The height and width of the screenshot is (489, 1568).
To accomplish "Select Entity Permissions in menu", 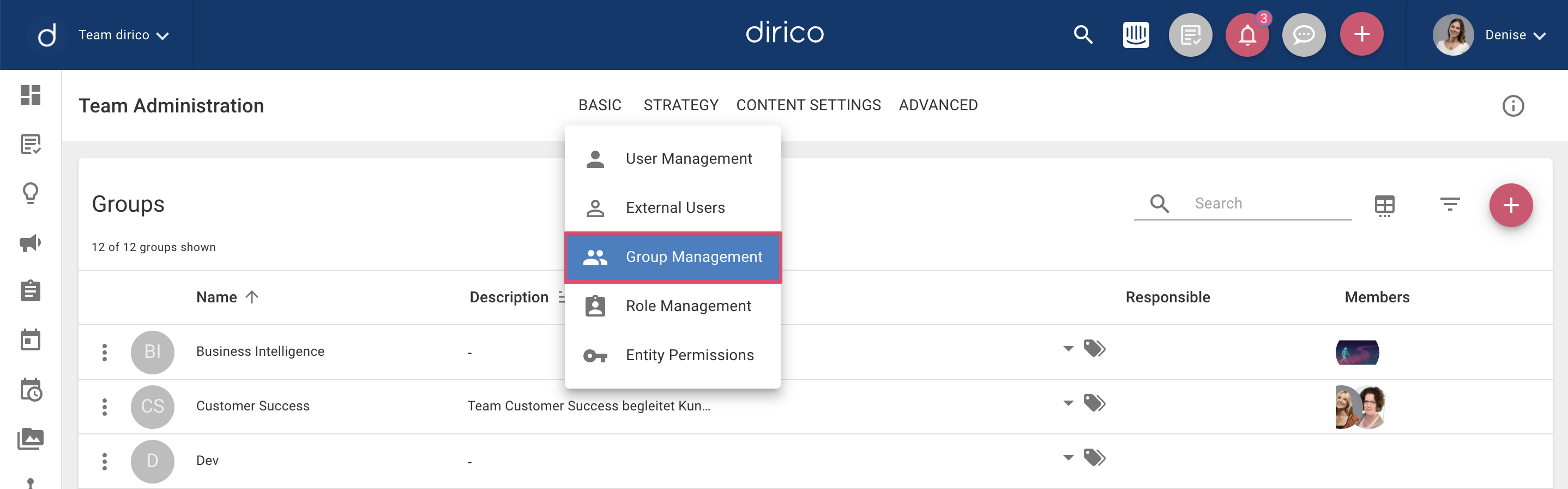I will 673,355.
